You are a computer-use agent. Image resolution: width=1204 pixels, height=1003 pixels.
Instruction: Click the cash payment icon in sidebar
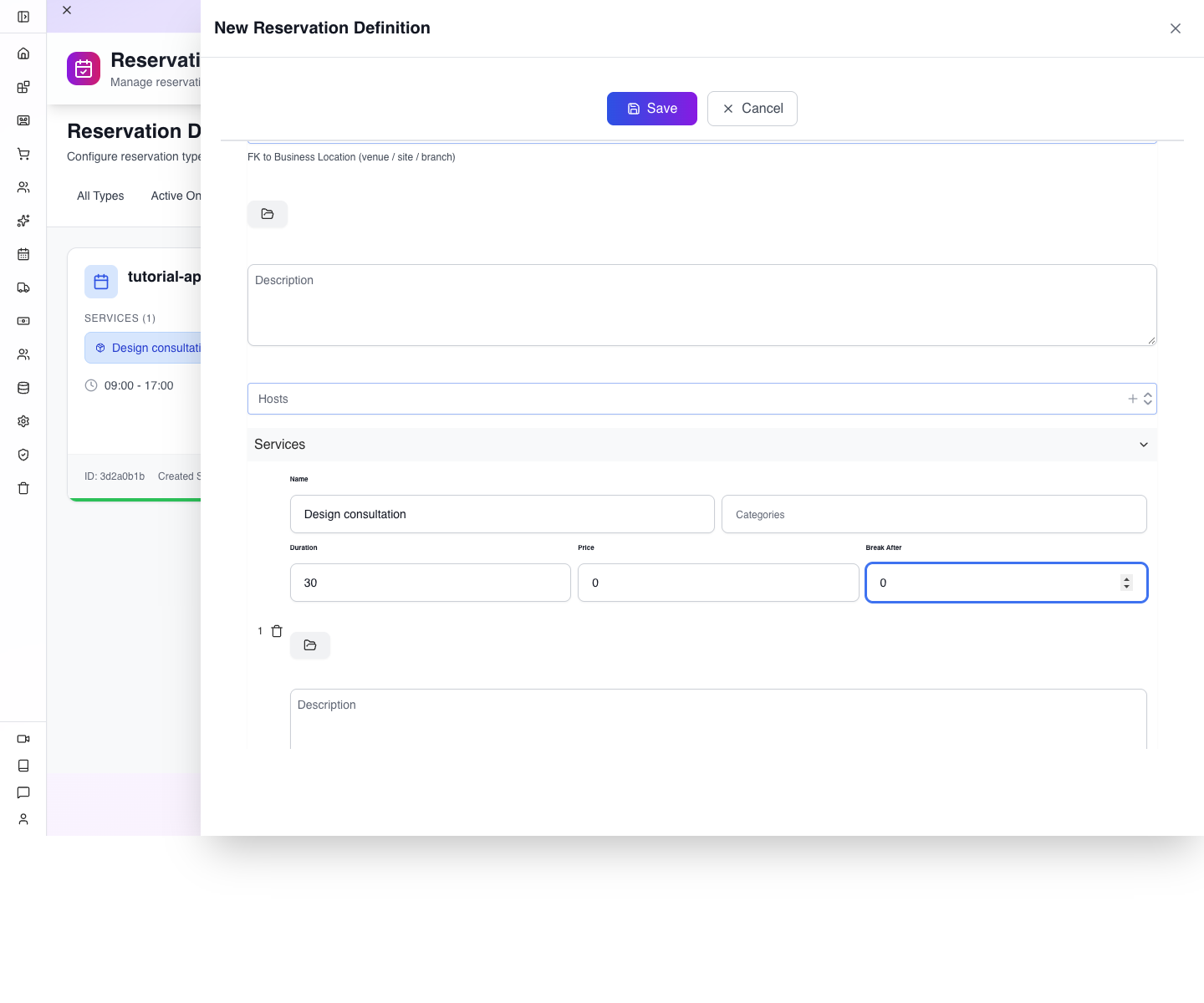point(23,321)
